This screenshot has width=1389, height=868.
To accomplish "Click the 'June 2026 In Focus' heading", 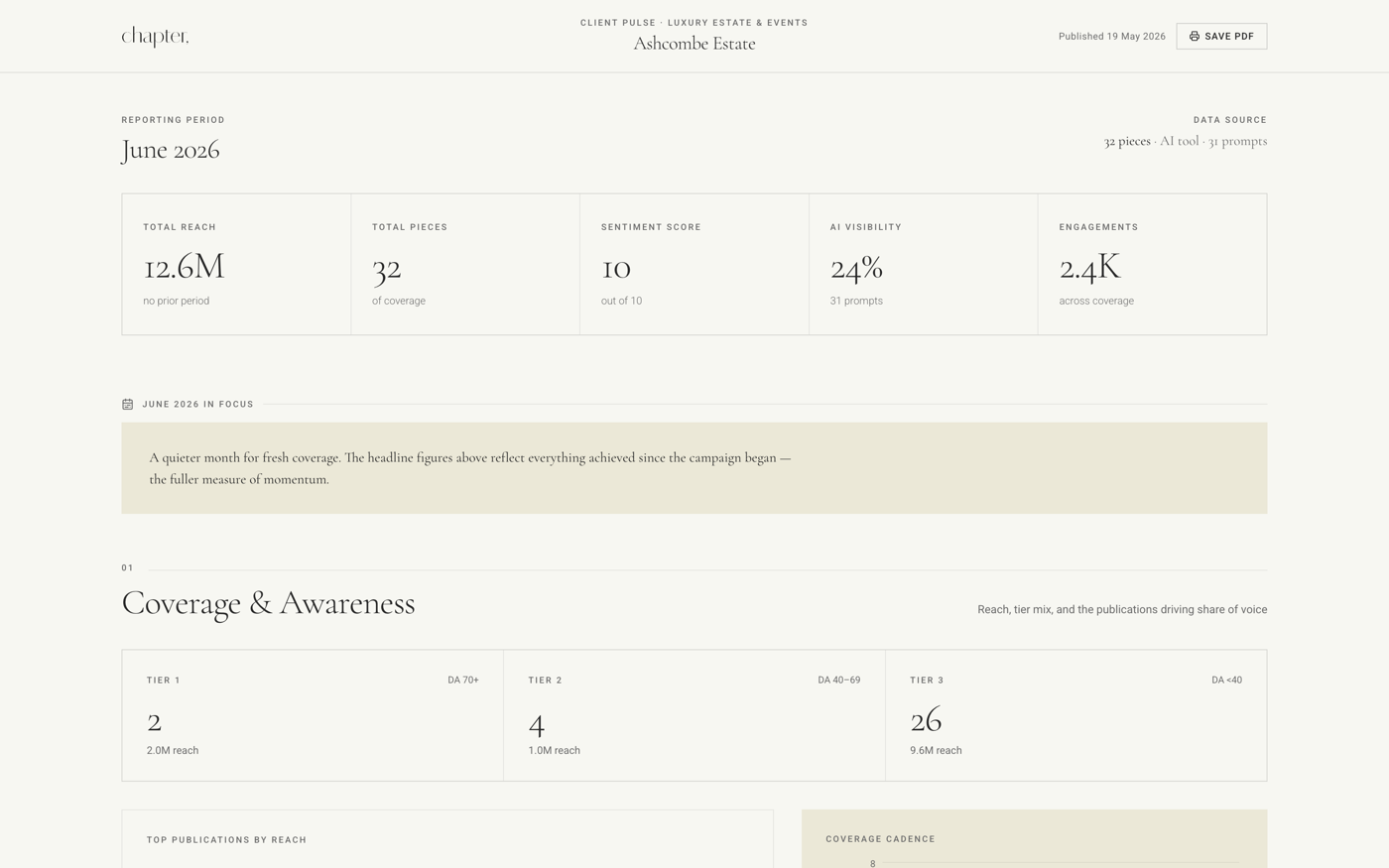I will coord(198,405).
